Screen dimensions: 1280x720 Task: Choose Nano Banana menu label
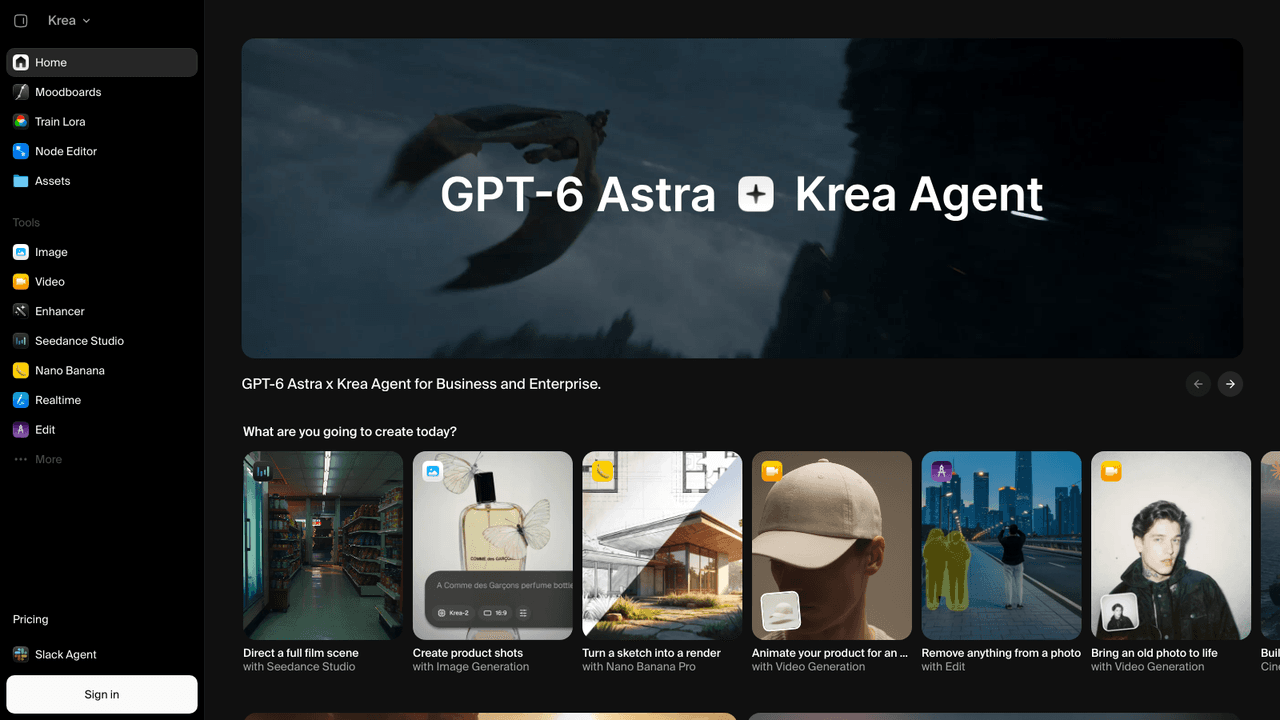pyautogui.click(x=70, y=370)
